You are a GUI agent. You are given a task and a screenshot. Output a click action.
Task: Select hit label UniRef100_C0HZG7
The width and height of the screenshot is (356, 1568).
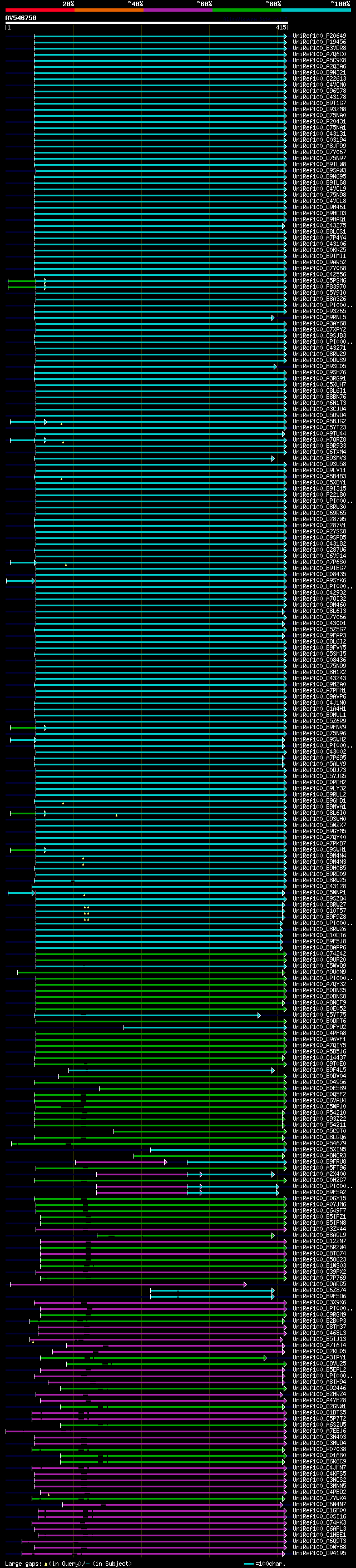(319, 1180)
